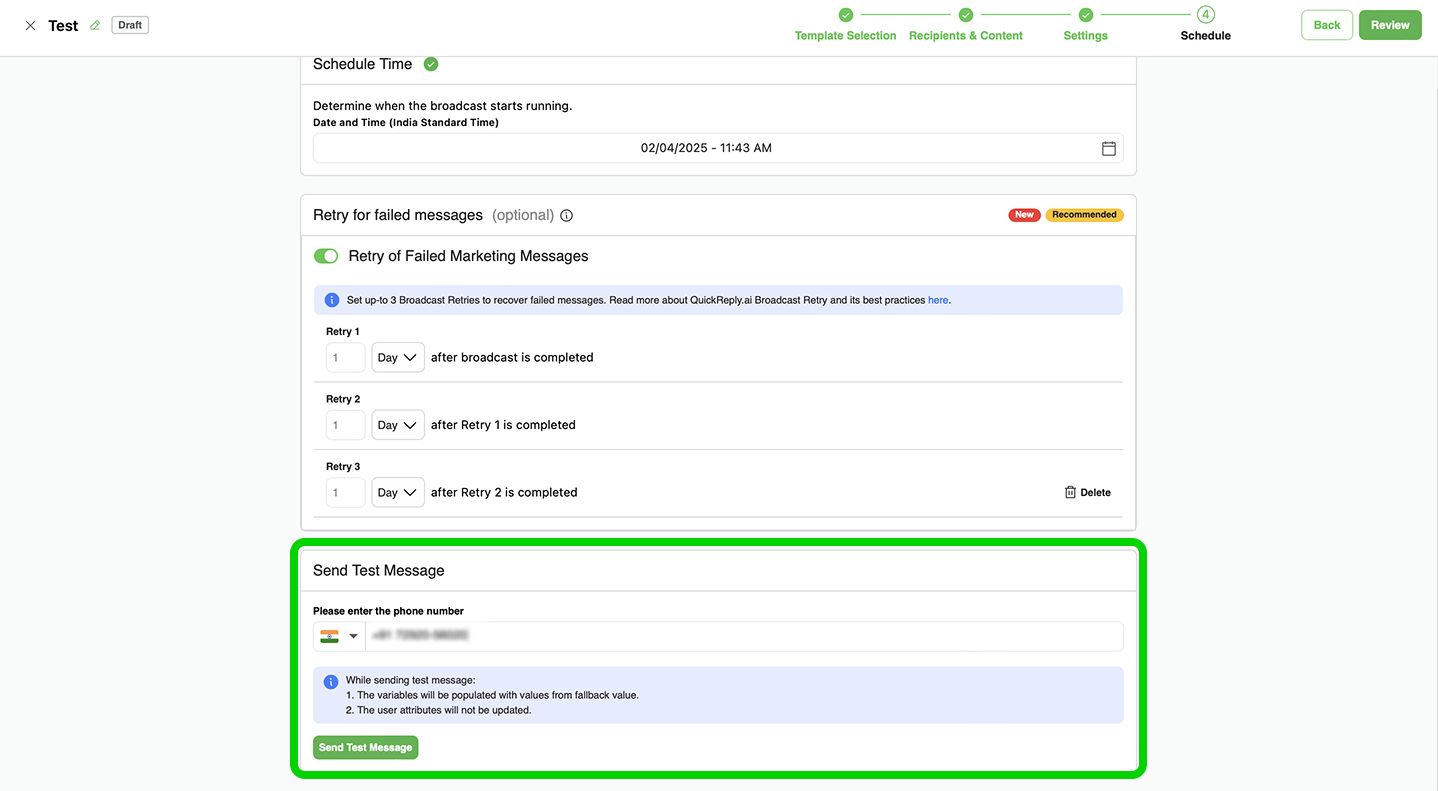
Task: Click the trash icon for Retry 3
Action: pos(1070,492)
